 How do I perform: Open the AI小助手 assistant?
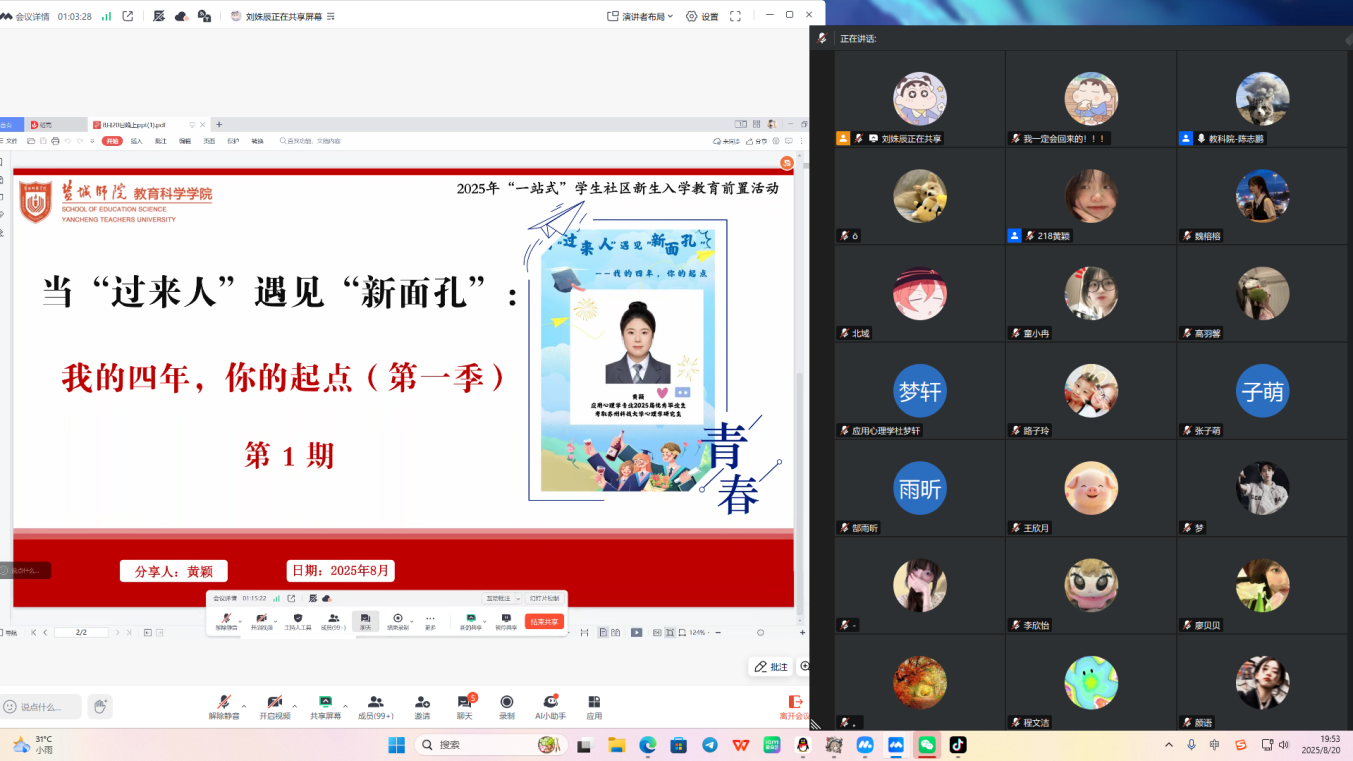(550, 707)
